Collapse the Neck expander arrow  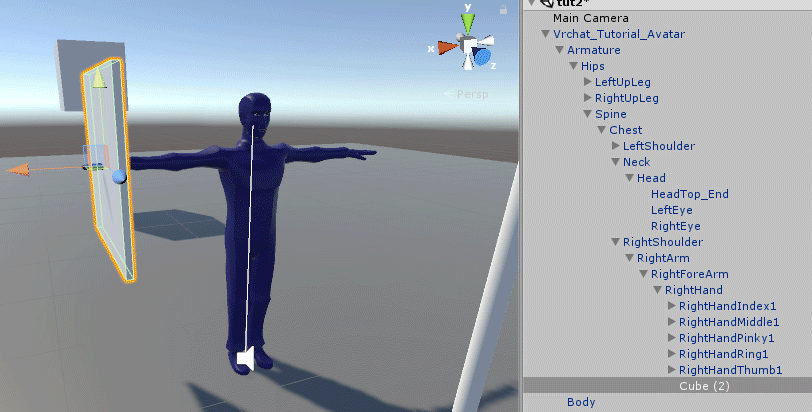point(615,162)
